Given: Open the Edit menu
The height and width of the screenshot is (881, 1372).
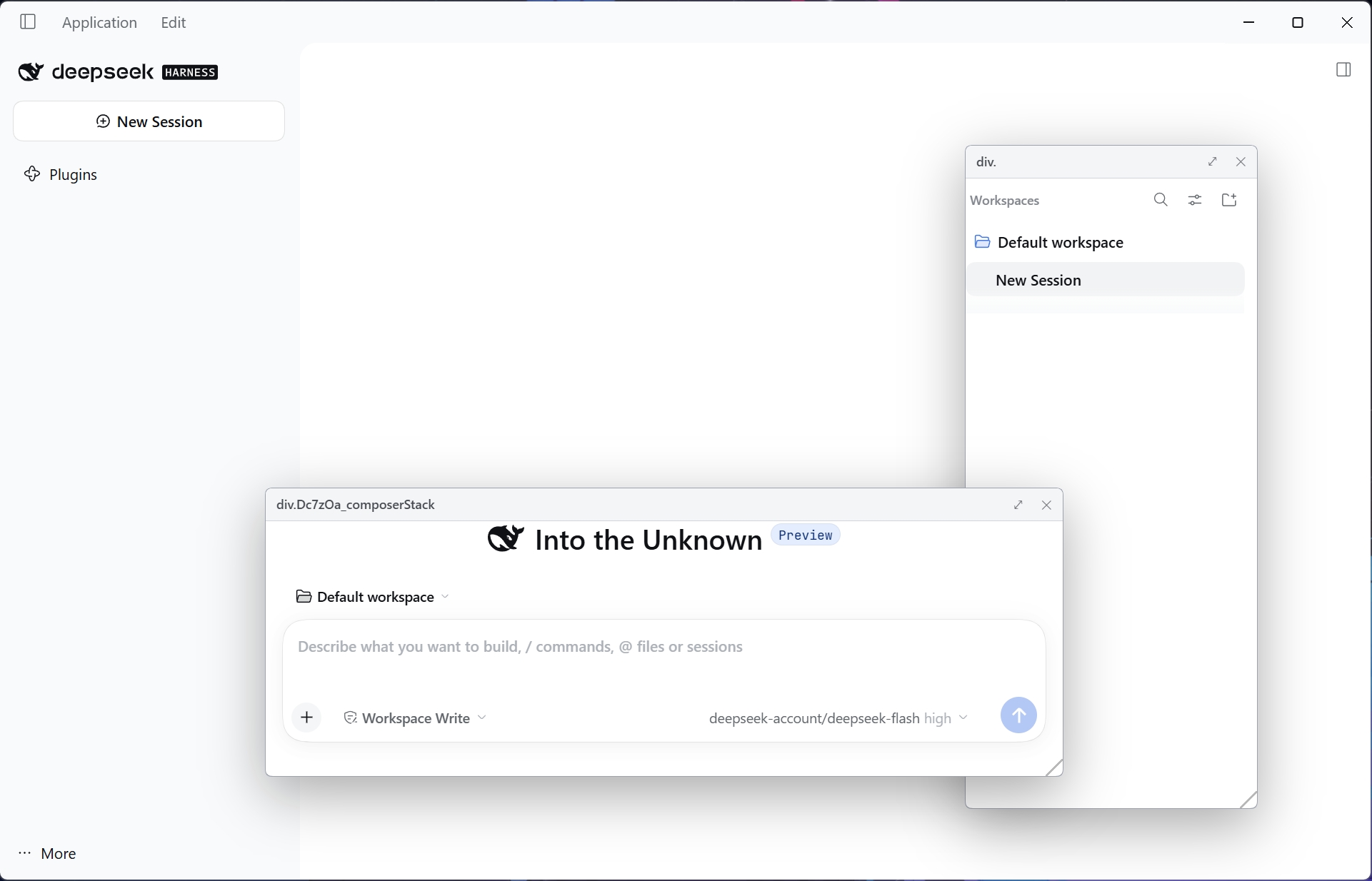Looking at the screenshot, I should click(174, 22).
